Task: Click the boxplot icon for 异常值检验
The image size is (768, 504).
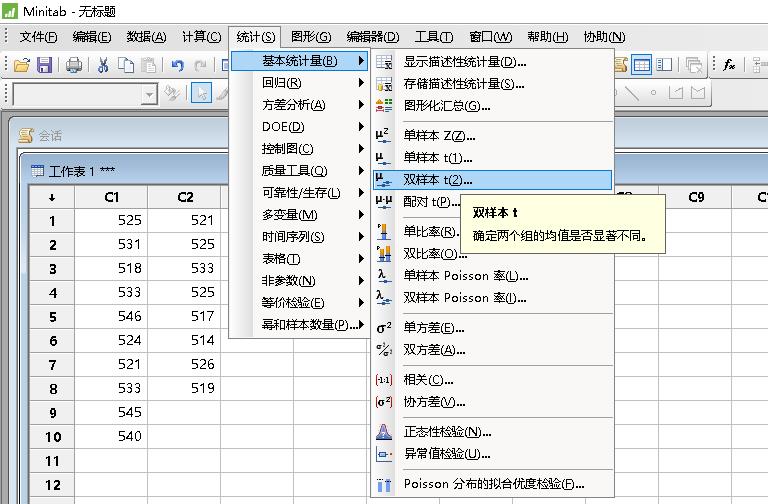Action: point(384,454)
